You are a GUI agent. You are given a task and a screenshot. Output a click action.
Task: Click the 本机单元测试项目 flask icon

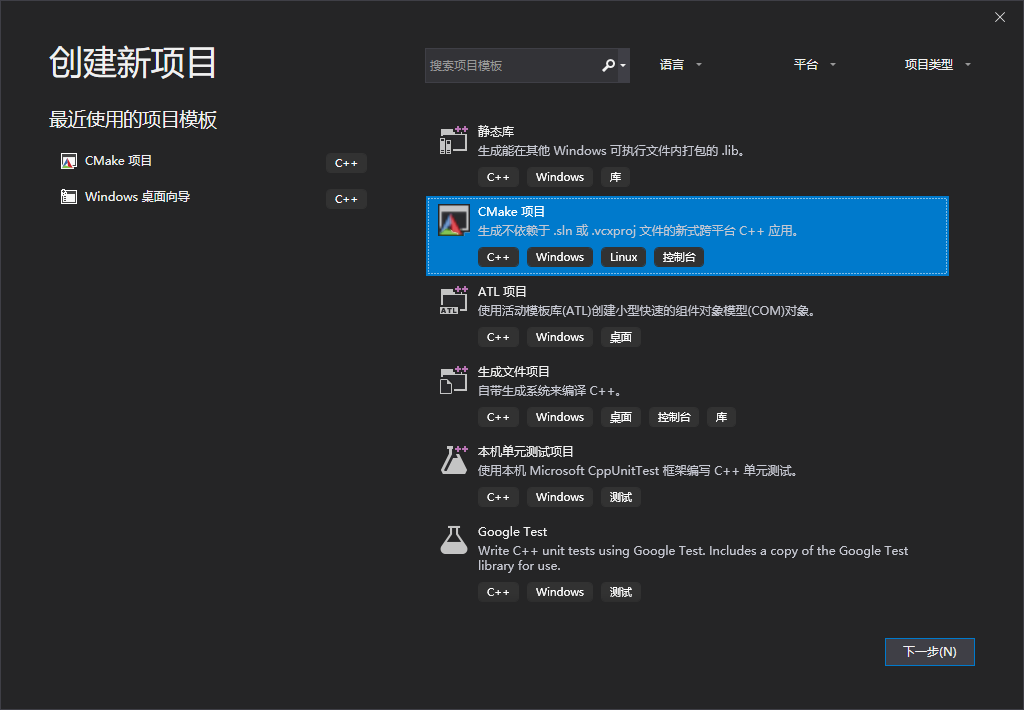pyautogui.click(x=453, y=460)
